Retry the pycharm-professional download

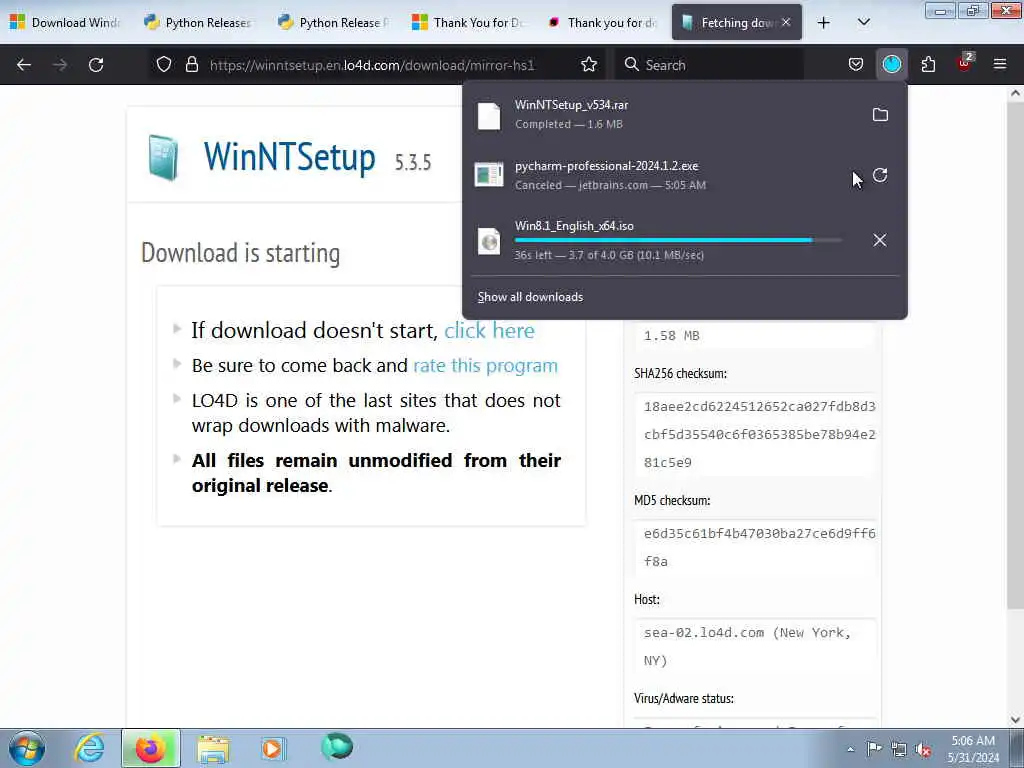click(880, 176)
